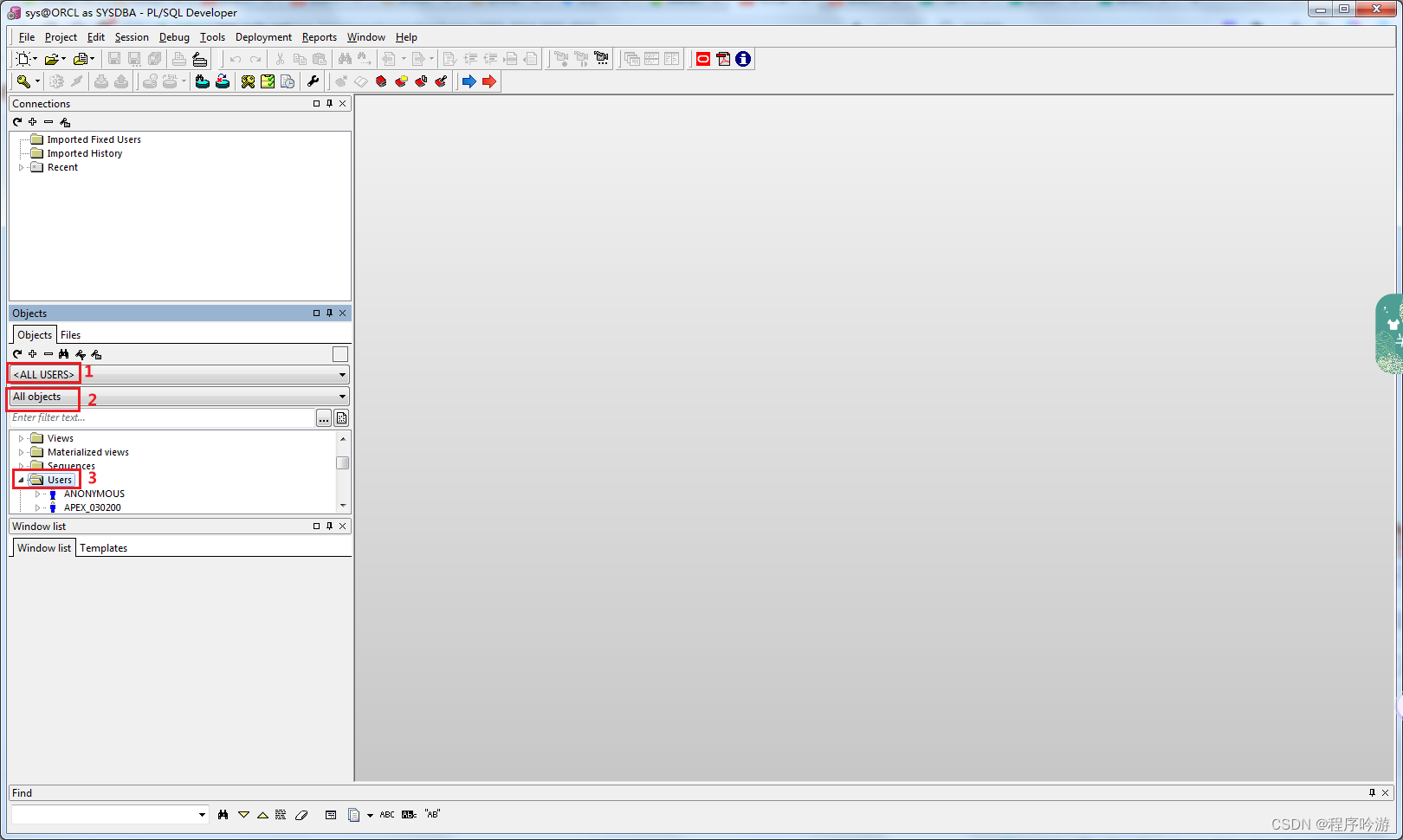The width and height of the screenshot is (1403, 840).
Task: Click the New document toolbar icon
Action: click(23, 59)
